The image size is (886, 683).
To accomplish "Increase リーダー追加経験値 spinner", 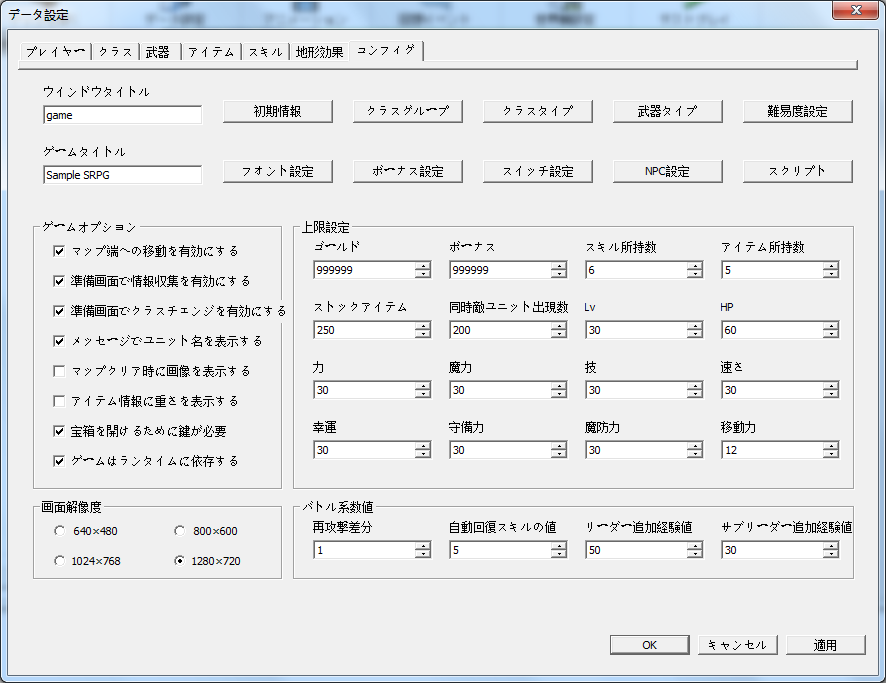I will click(695, 546).
